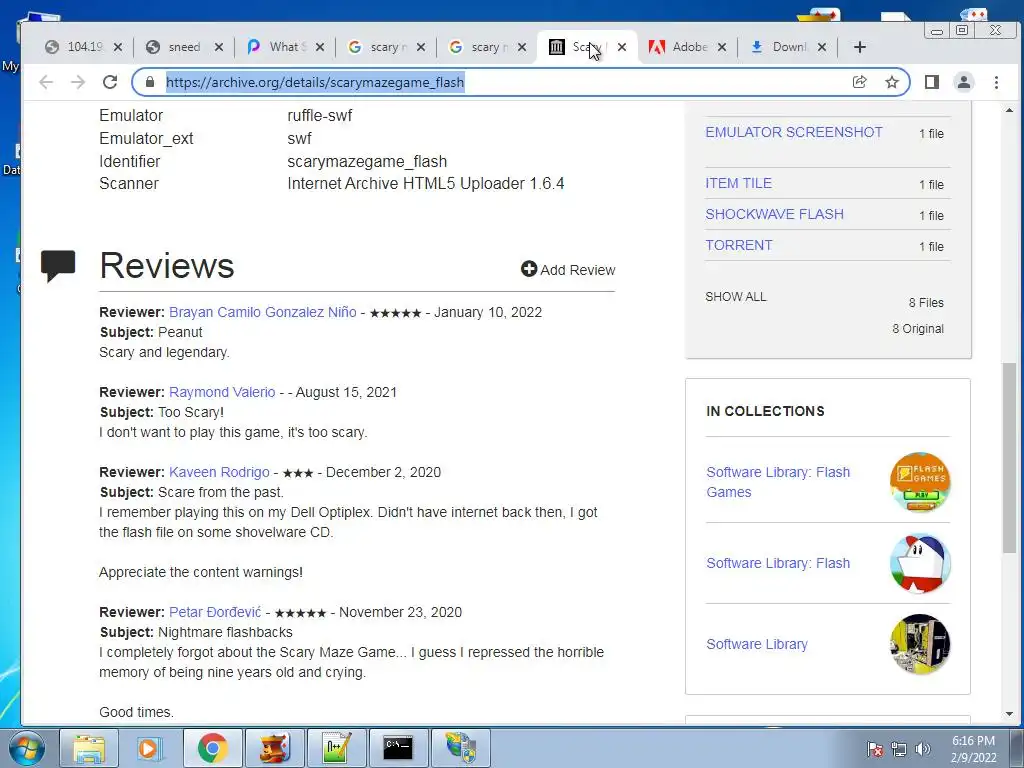Click the Flash Games collection thumbnail
The height and width of the screenshot is (768, 1024).
click(920, 482)
